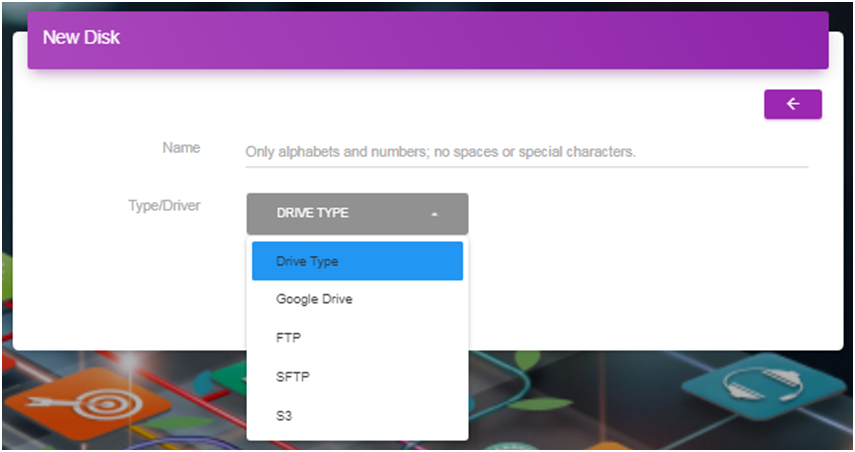Choose the S3 drive option
The image size is (855, 452).
tap(357, 416)
